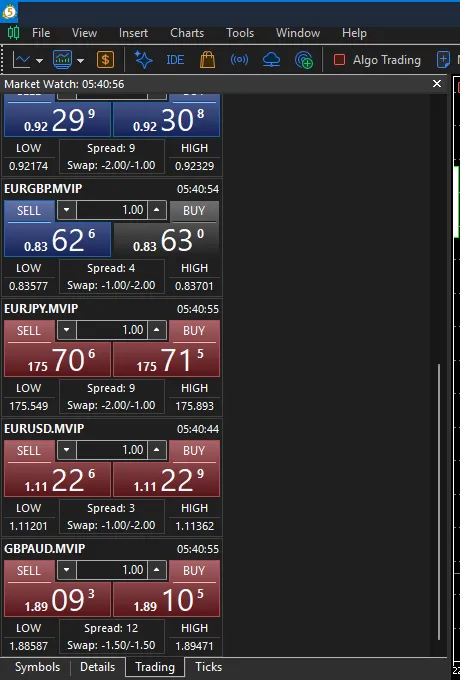The width and height of the screenshot is (460, 680).
Task: Click the GBPAUD.MVIP volume field
Action: pos(111,570)
